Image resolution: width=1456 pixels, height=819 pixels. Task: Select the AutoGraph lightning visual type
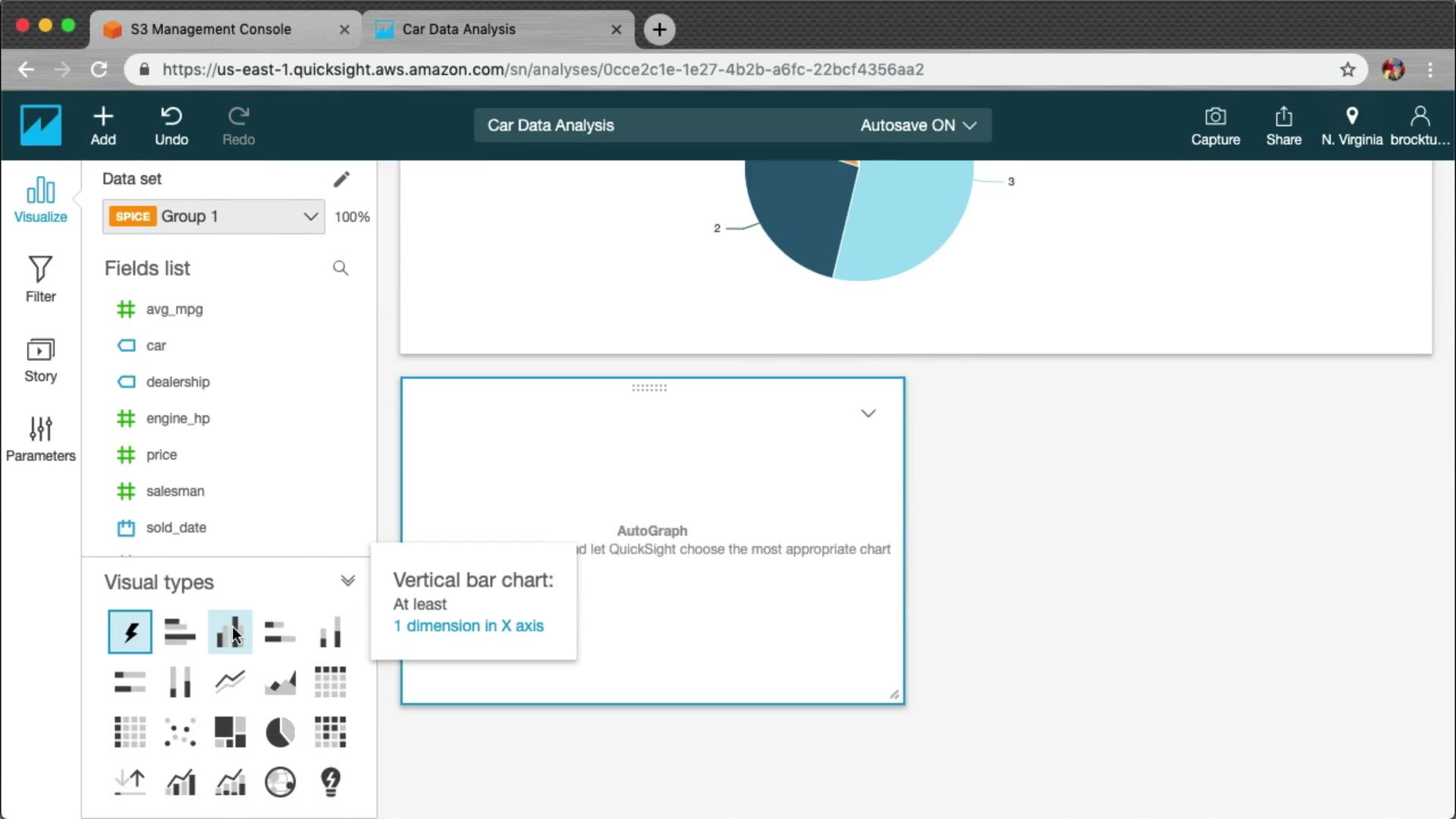(x=130, y=632)
